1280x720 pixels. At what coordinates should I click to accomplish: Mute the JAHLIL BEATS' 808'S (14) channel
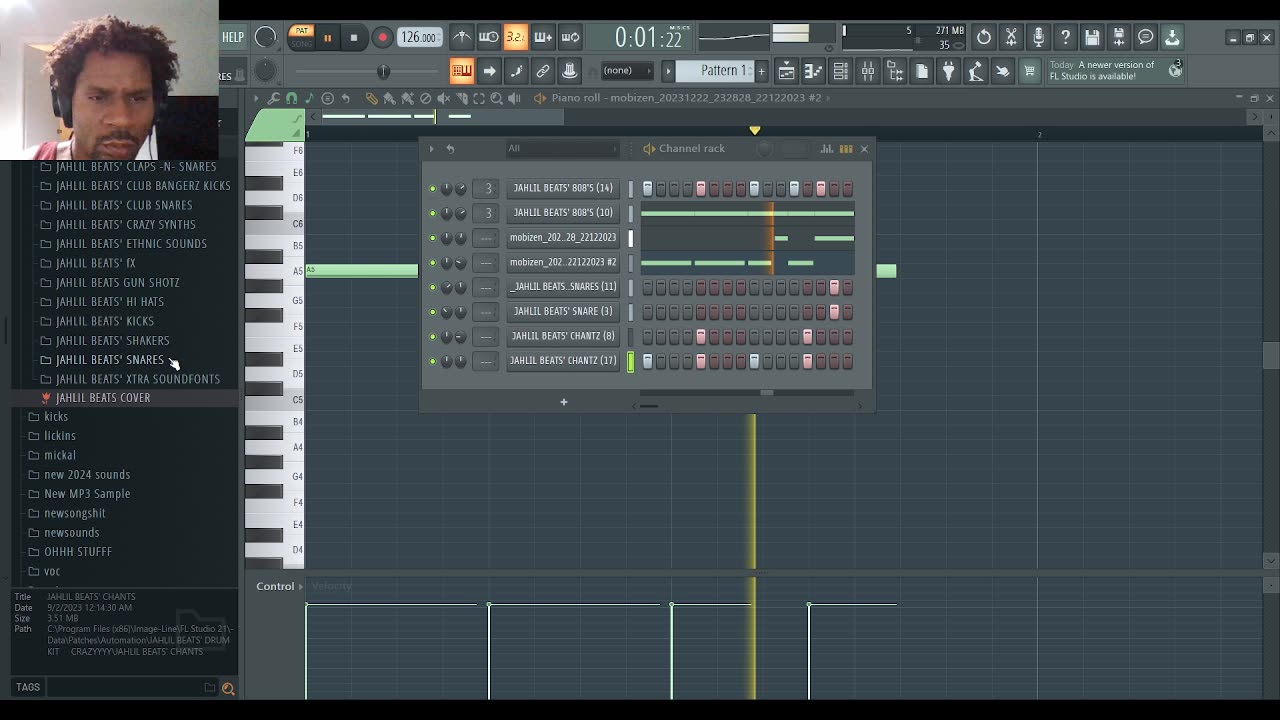pos(433,188)
